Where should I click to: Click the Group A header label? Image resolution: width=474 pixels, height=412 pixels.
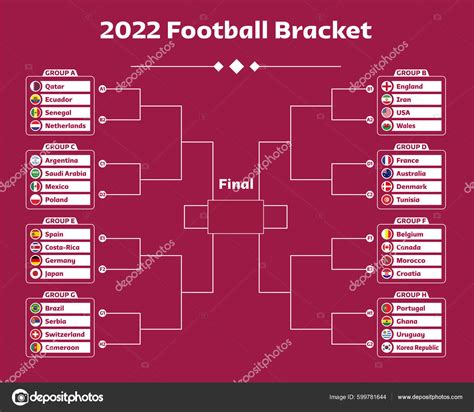(x=60, y=73)
